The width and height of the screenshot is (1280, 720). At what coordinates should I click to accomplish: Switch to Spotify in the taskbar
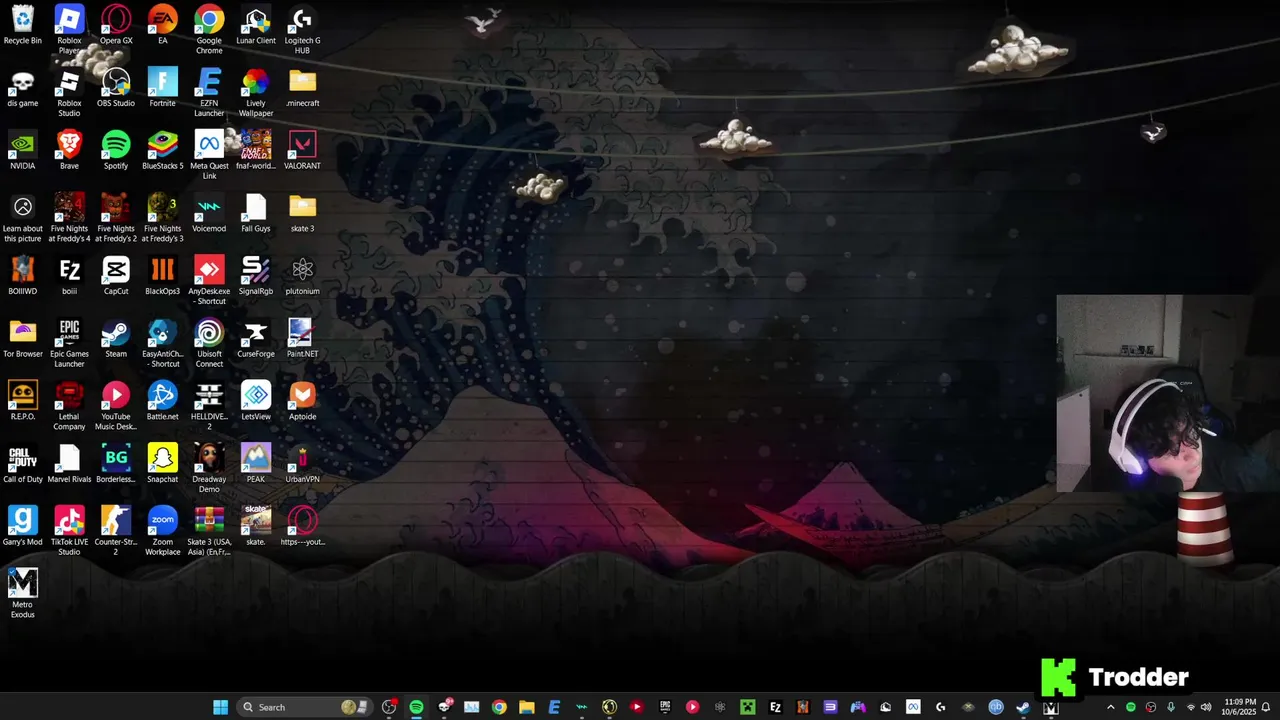coord(416,707)
